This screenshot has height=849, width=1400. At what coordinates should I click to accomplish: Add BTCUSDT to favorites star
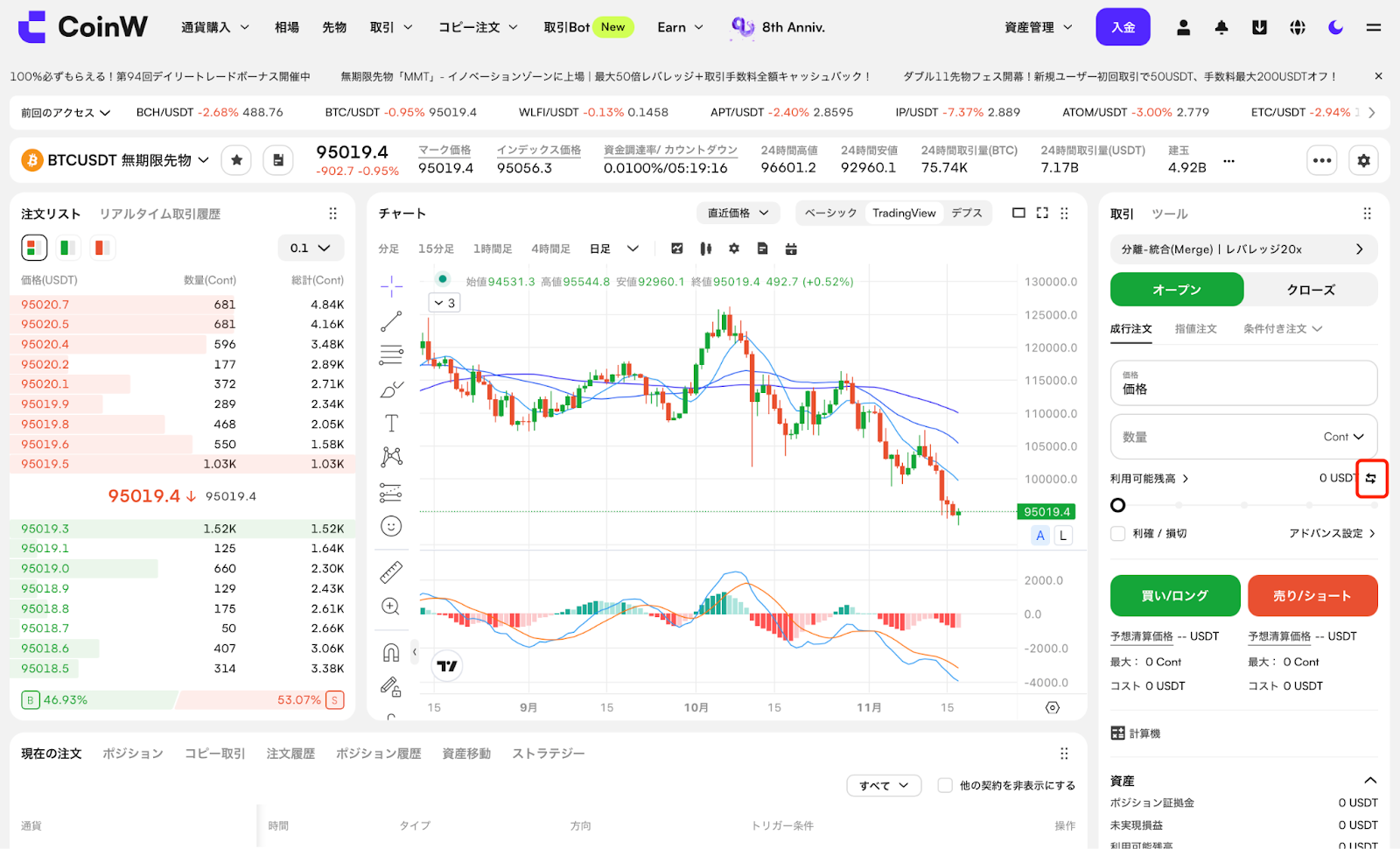[236, 160]
